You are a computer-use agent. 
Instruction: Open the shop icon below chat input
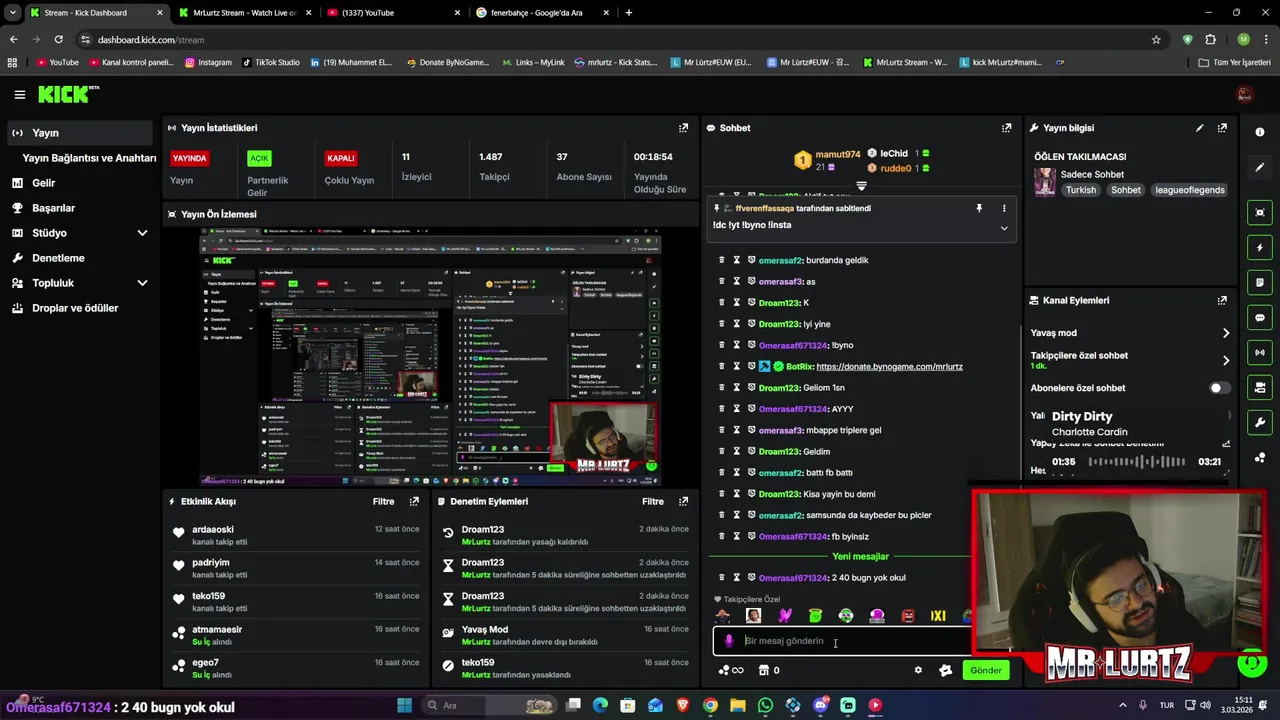[x=764, y=670]
